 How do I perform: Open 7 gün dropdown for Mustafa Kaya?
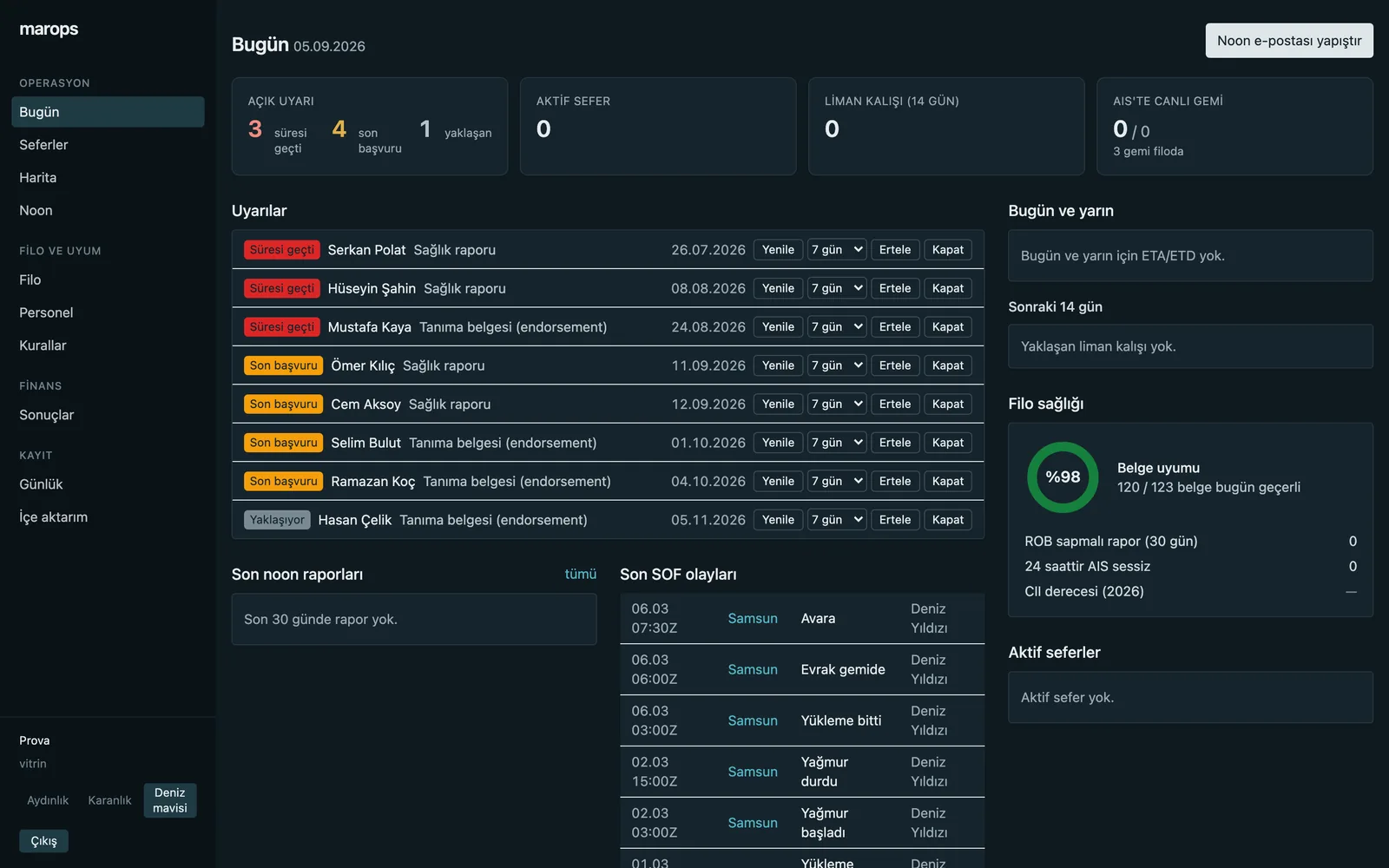coord(838,327)
